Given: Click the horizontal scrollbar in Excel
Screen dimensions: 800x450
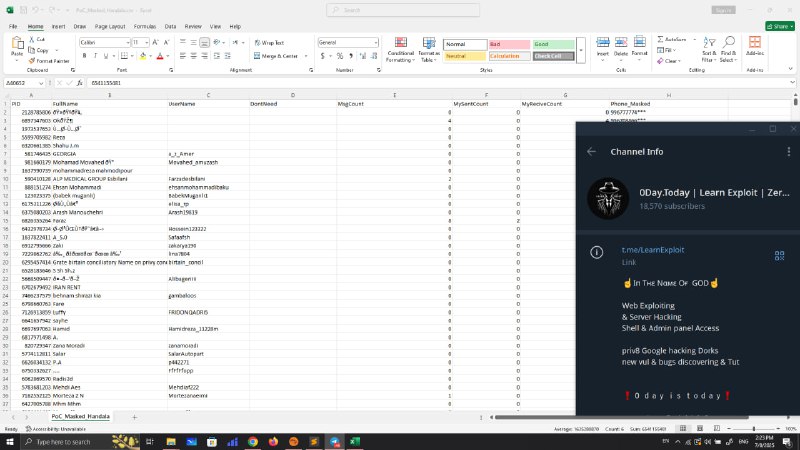Looking at the screenshot, I should click(621, 417).
